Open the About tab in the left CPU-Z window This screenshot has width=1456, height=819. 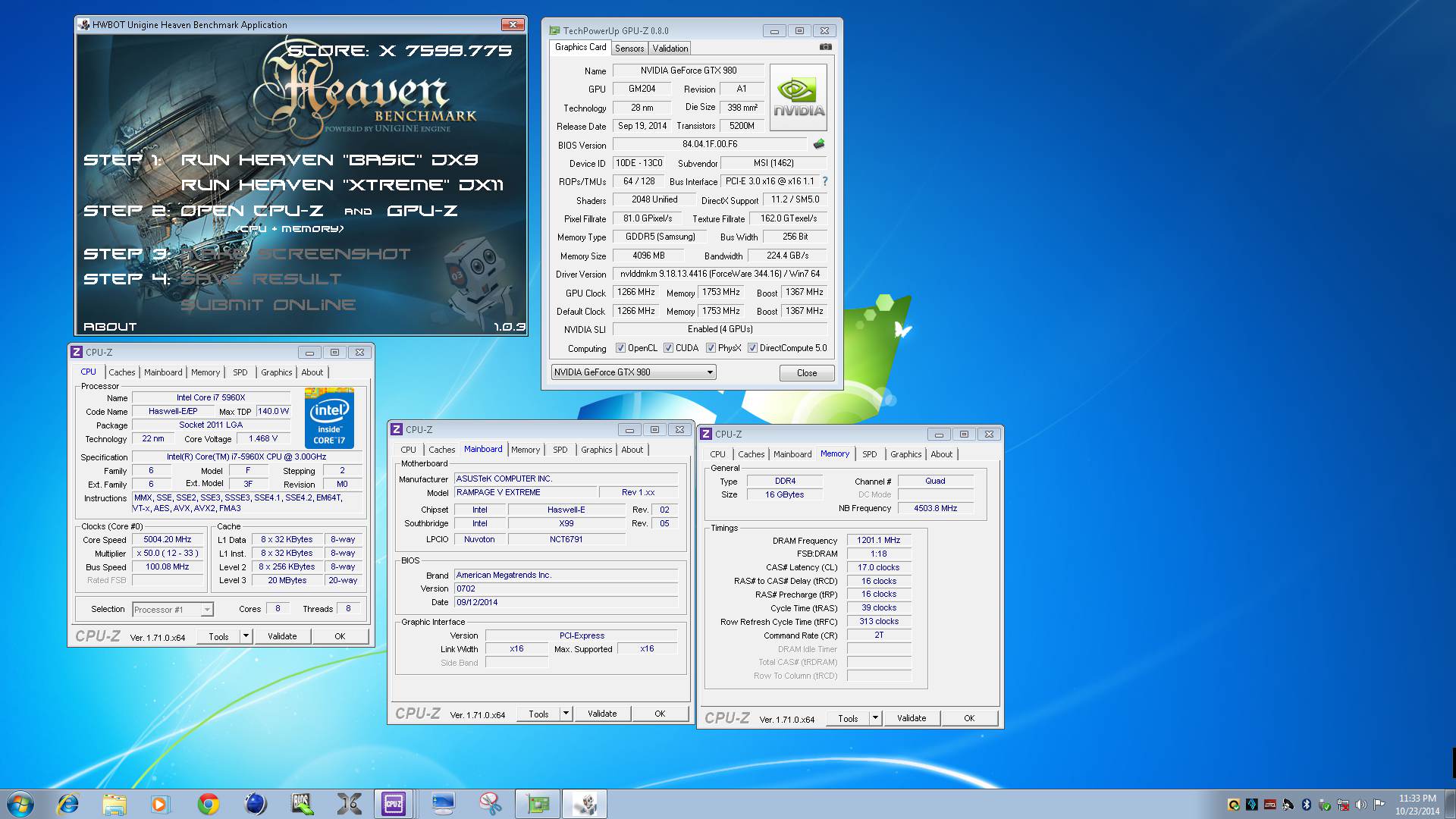coord(312,372)
